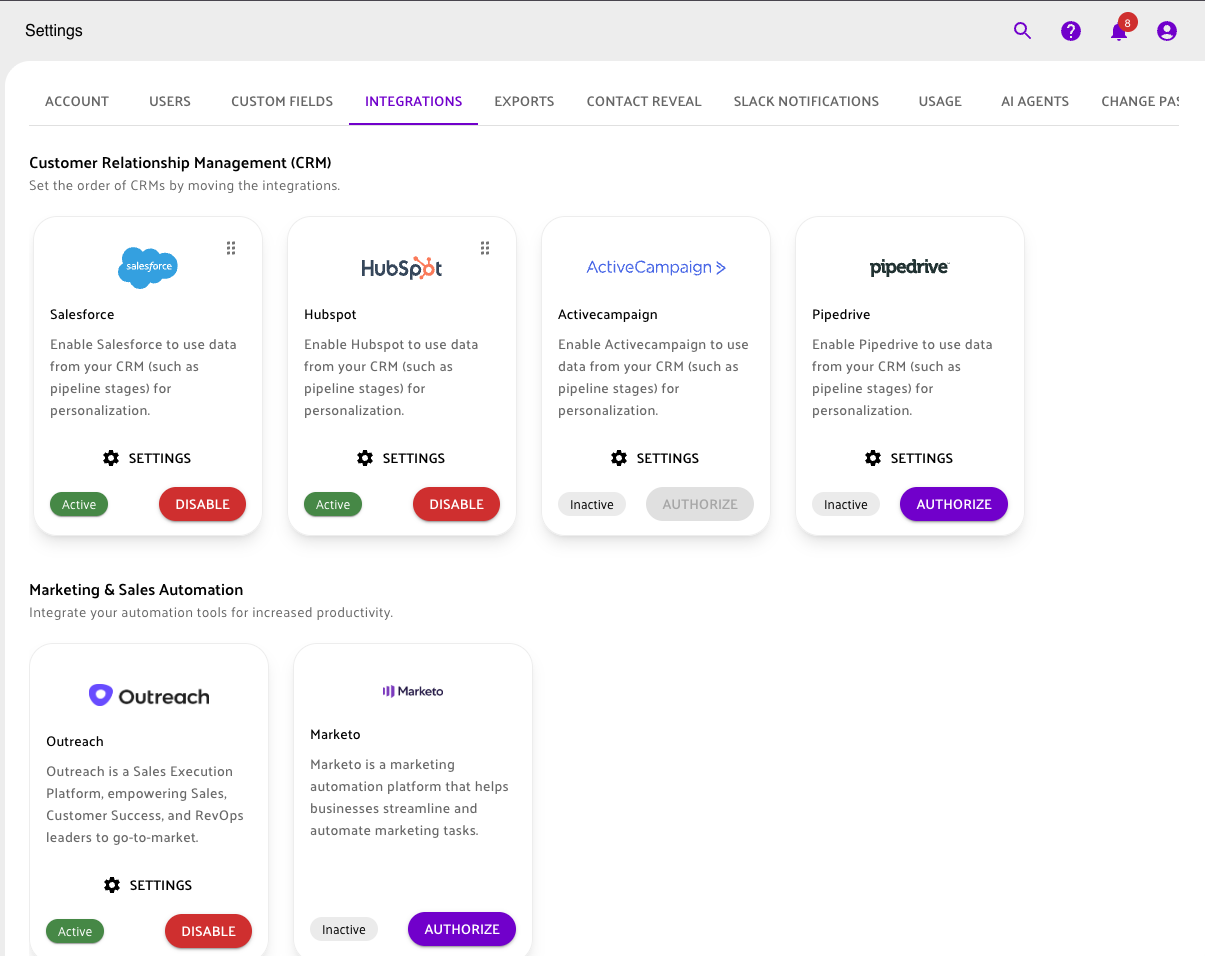Disable the Hubspot integration
This screenshot has height=956, width=1205.
(x=456, y=504)
